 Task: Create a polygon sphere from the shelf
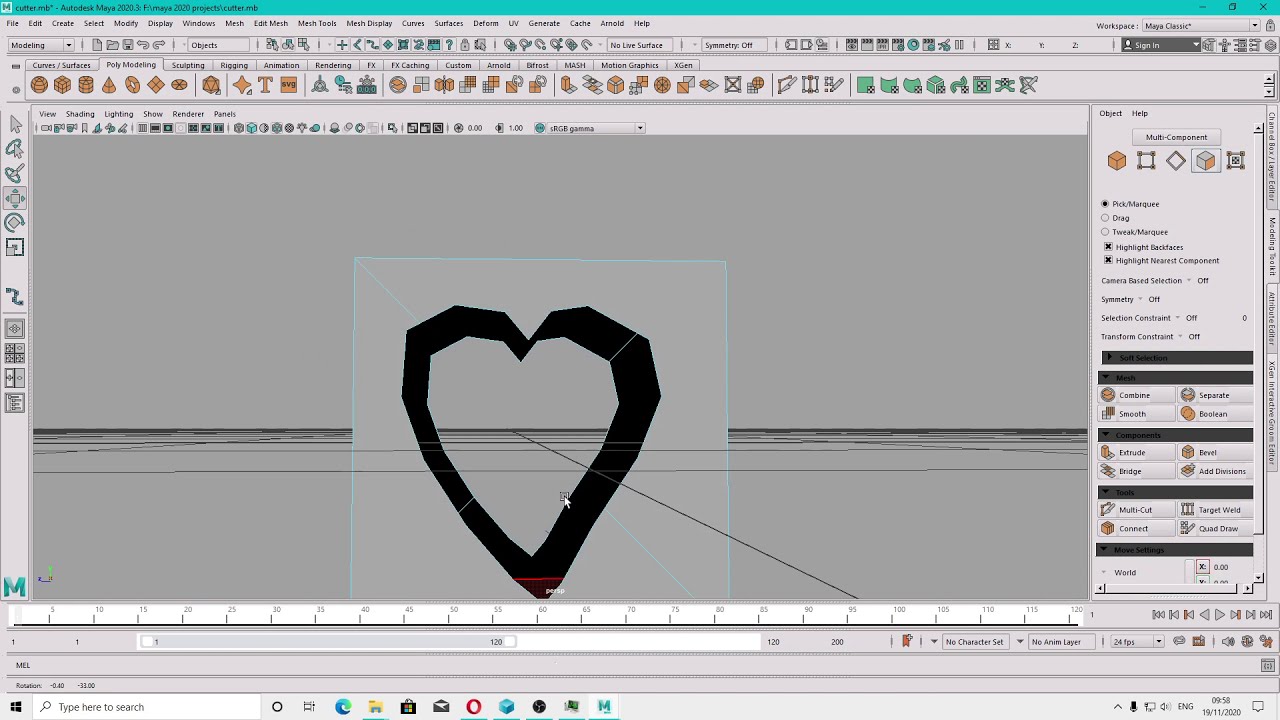coord(39,85)
